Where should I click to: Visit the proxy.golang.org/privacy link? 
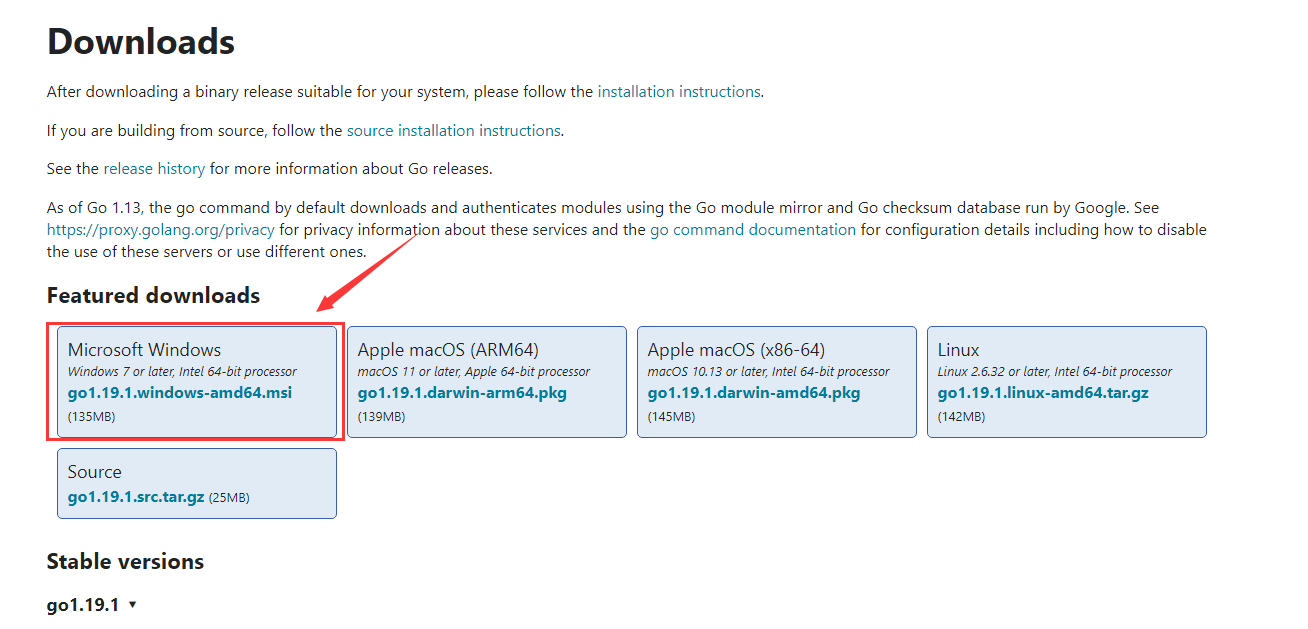pos(160,229)
